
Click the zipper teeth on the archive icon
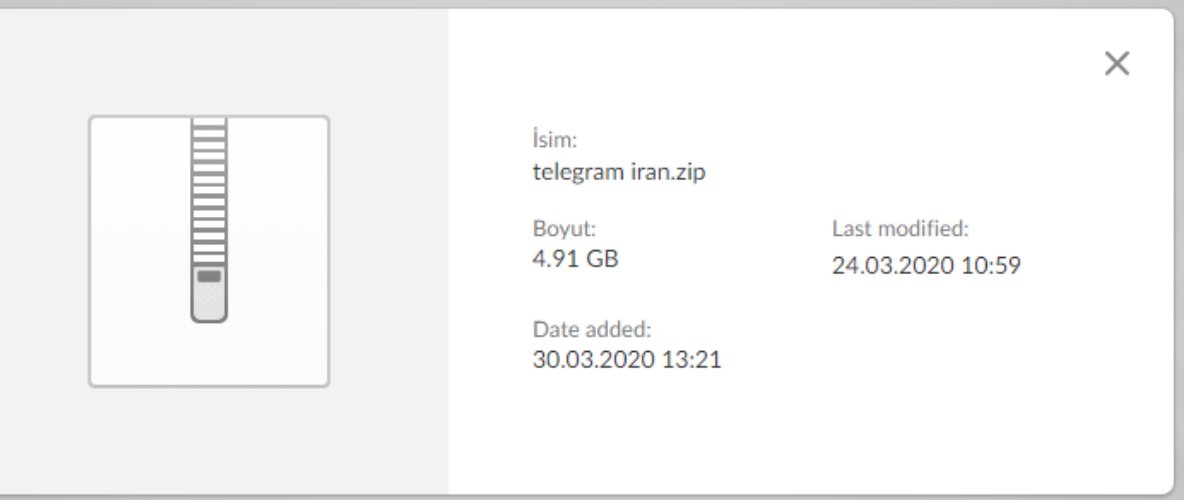pos(209,190)
